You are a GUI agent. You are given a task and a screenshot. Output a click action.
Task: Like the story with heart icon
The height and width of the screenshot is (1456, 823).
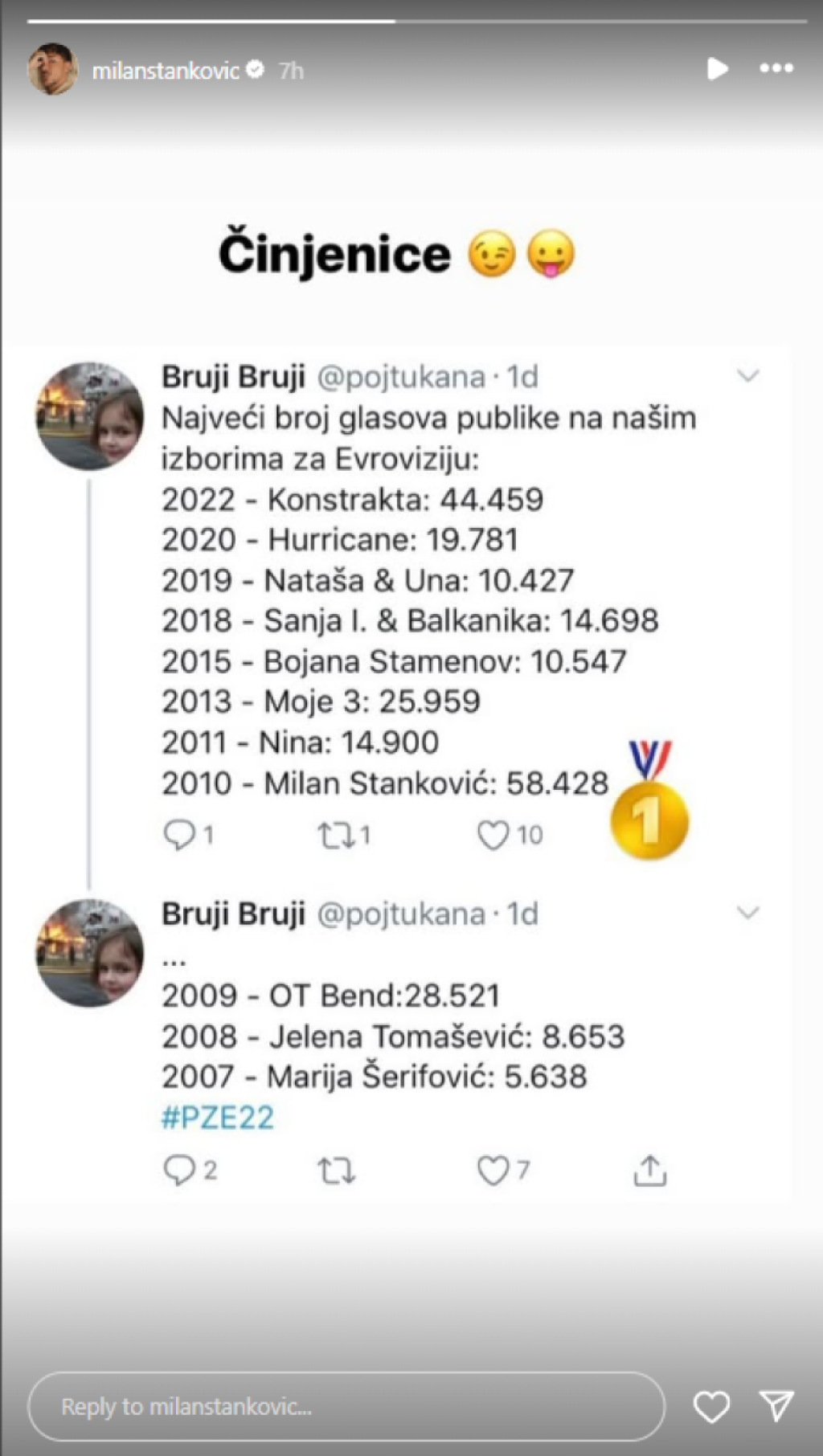711,1406
